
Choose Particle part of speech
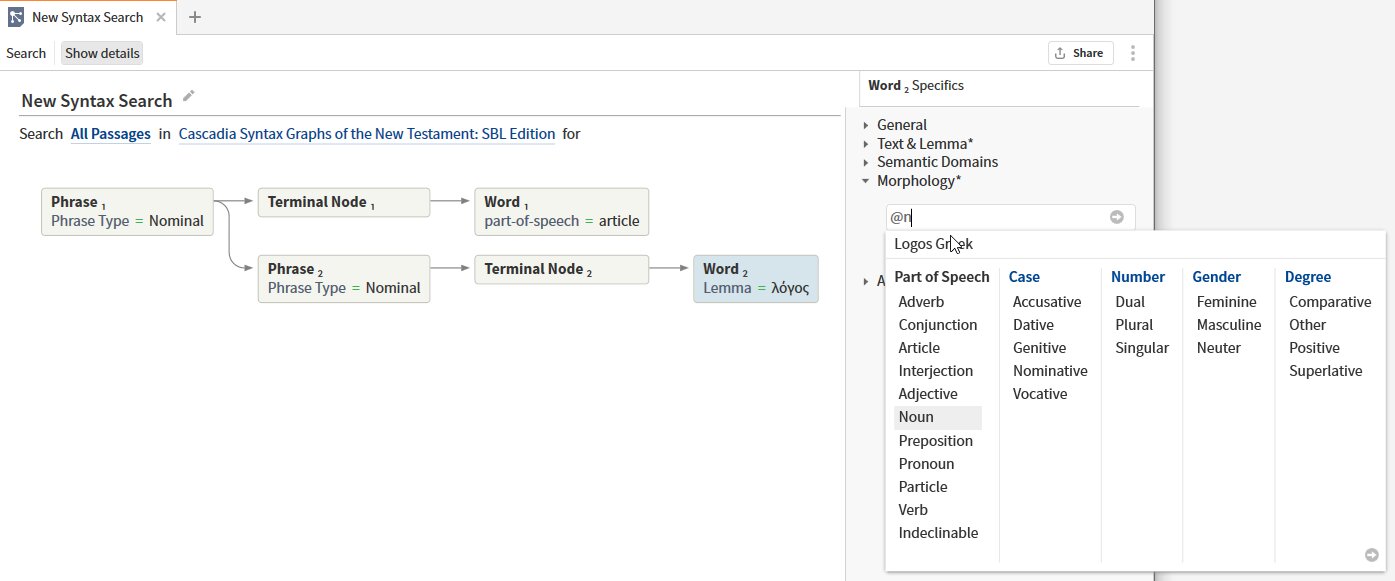tap(923, 487)
